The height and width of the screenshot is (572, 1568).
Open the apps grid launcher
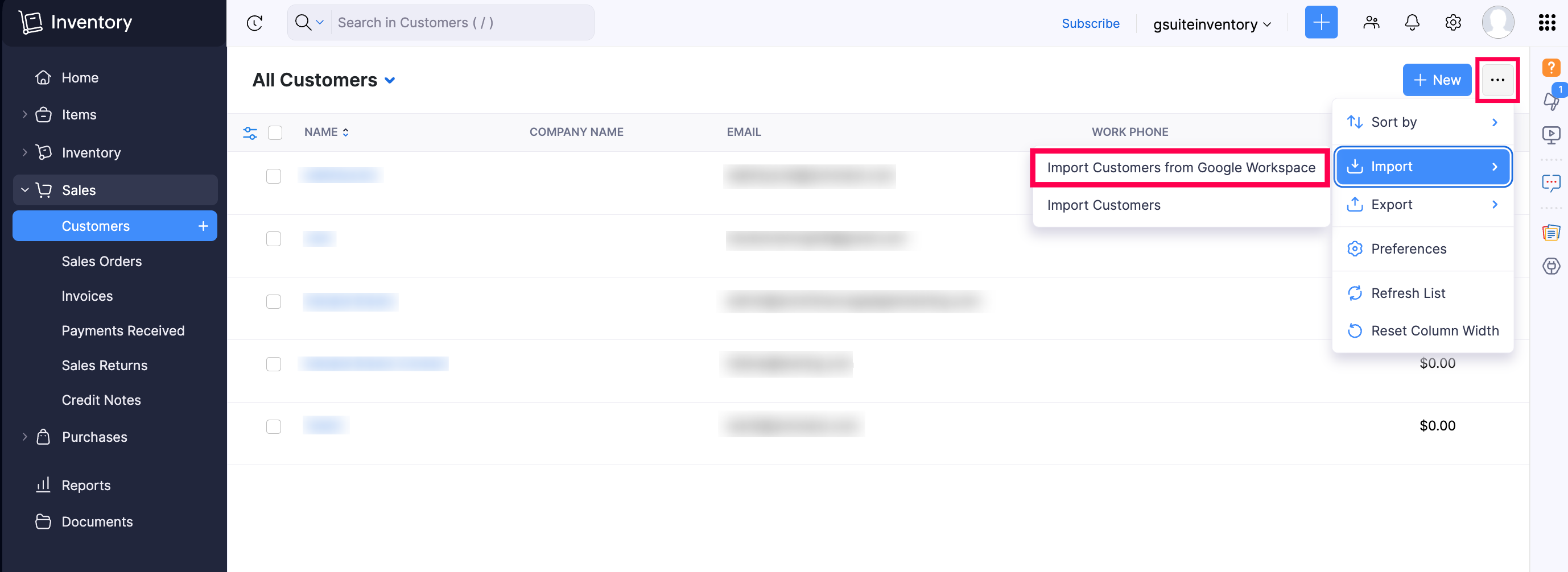[x=1547, y=23]
